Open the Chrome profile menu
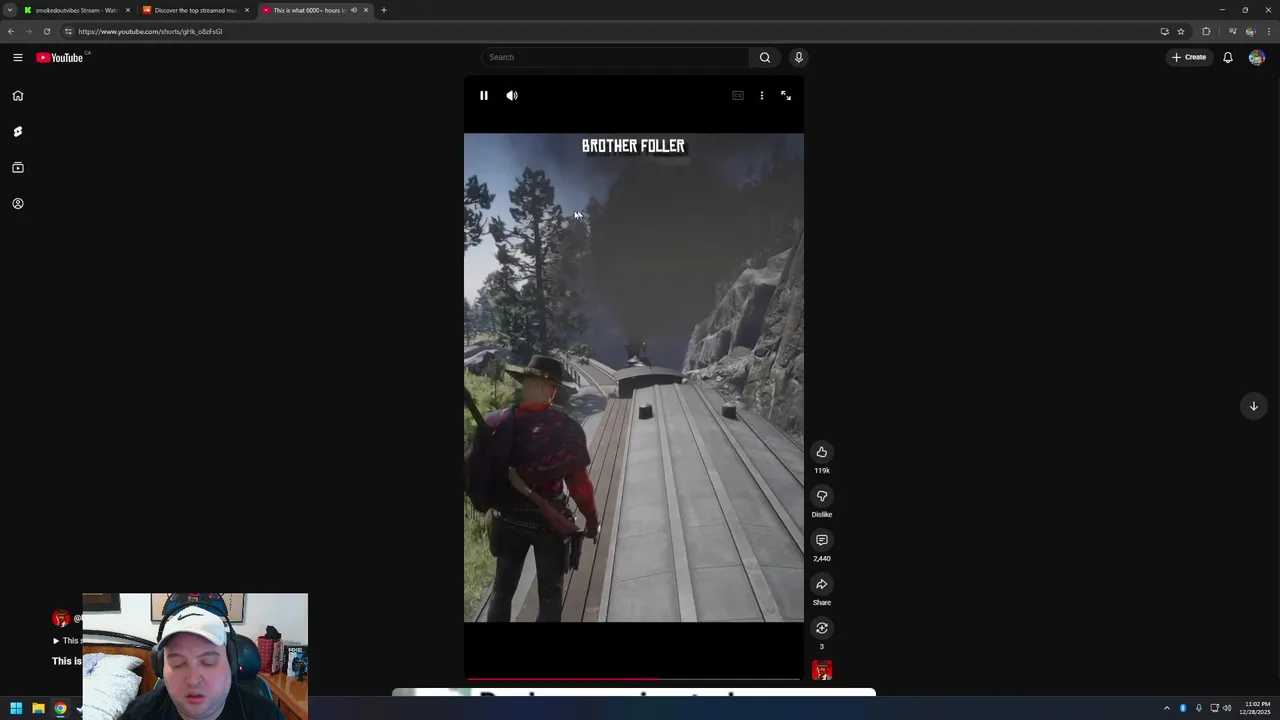 coord(1250,31)
